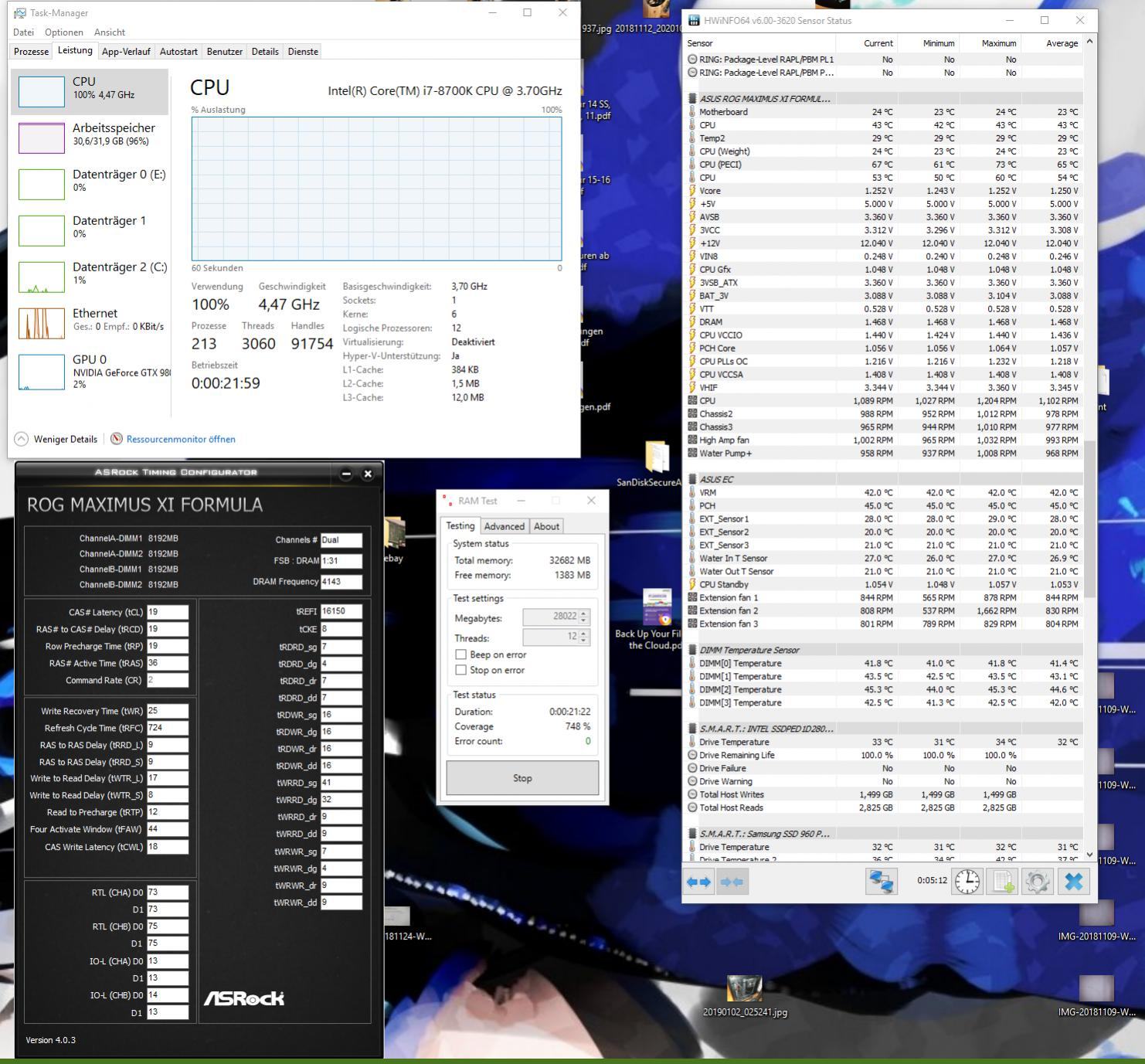This screenshot has height=1064, width=1145.
Task: Select CPU thumbnail graph in Task Manager sidebar
Action: (x=42, y=91)
